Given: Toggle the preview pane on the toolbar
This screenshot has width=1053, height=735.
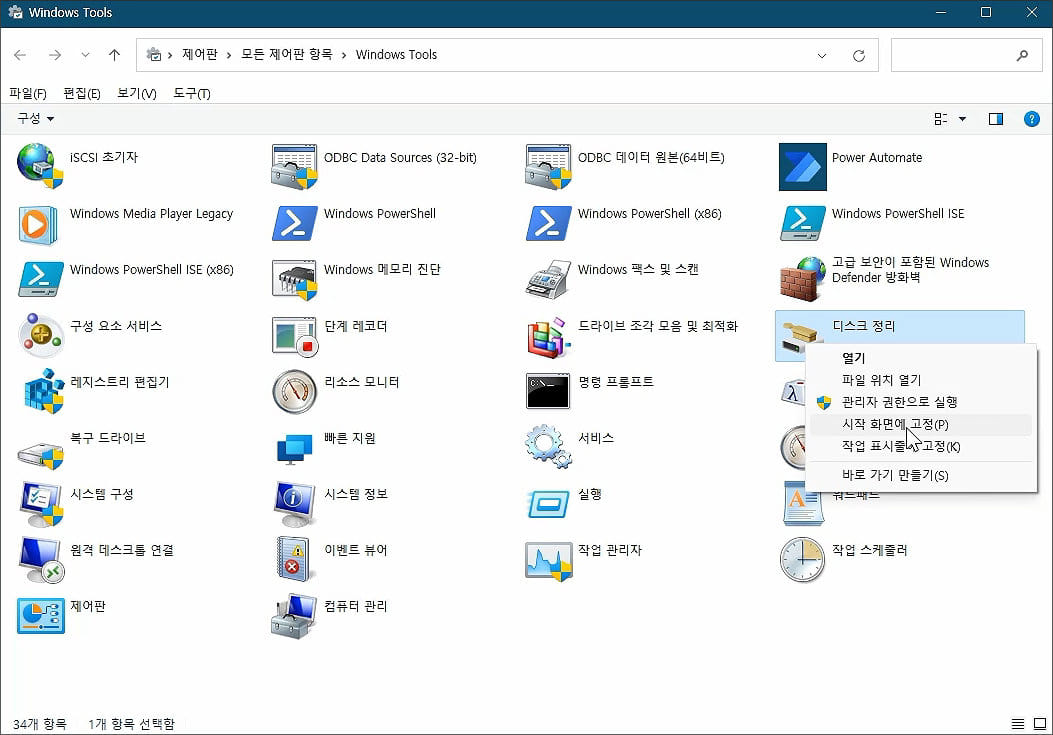Looking at the screenshot, I should 996,119.
